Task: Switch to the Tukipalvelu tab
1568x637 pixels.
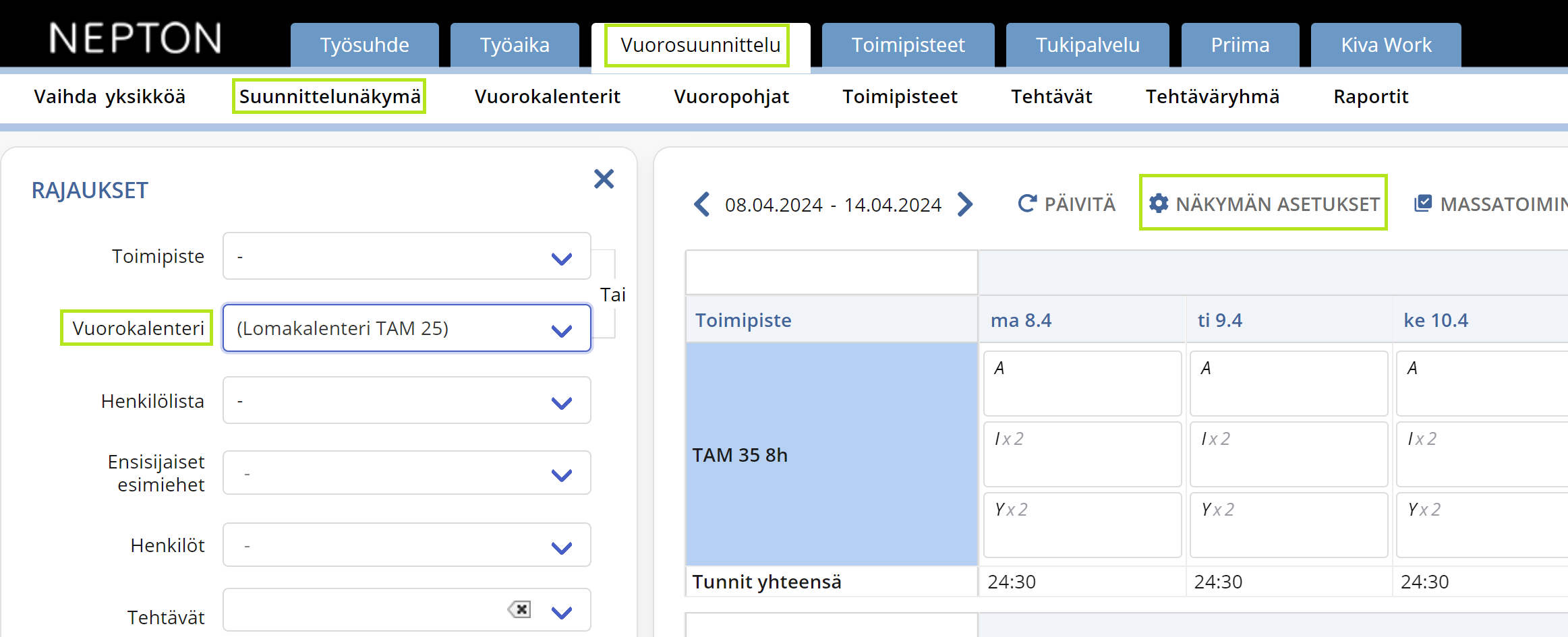Action: tap(1087, 45)
